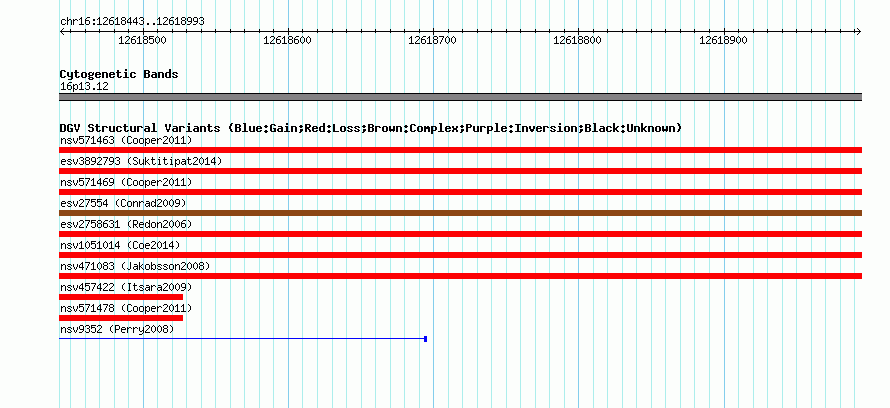The width and height of the screenshot is (890, 408).
Task: Select the red bar under nsv571463
Action: (460, 150)
